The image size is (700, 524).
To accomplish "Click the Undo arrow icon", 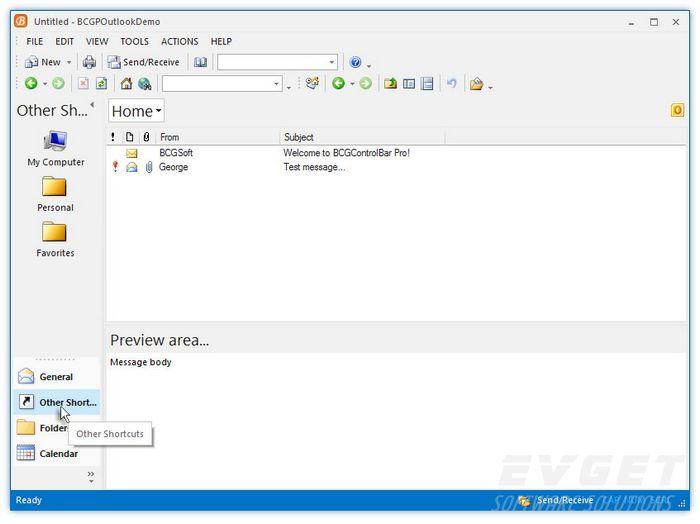I will click(x=452, y=83).
